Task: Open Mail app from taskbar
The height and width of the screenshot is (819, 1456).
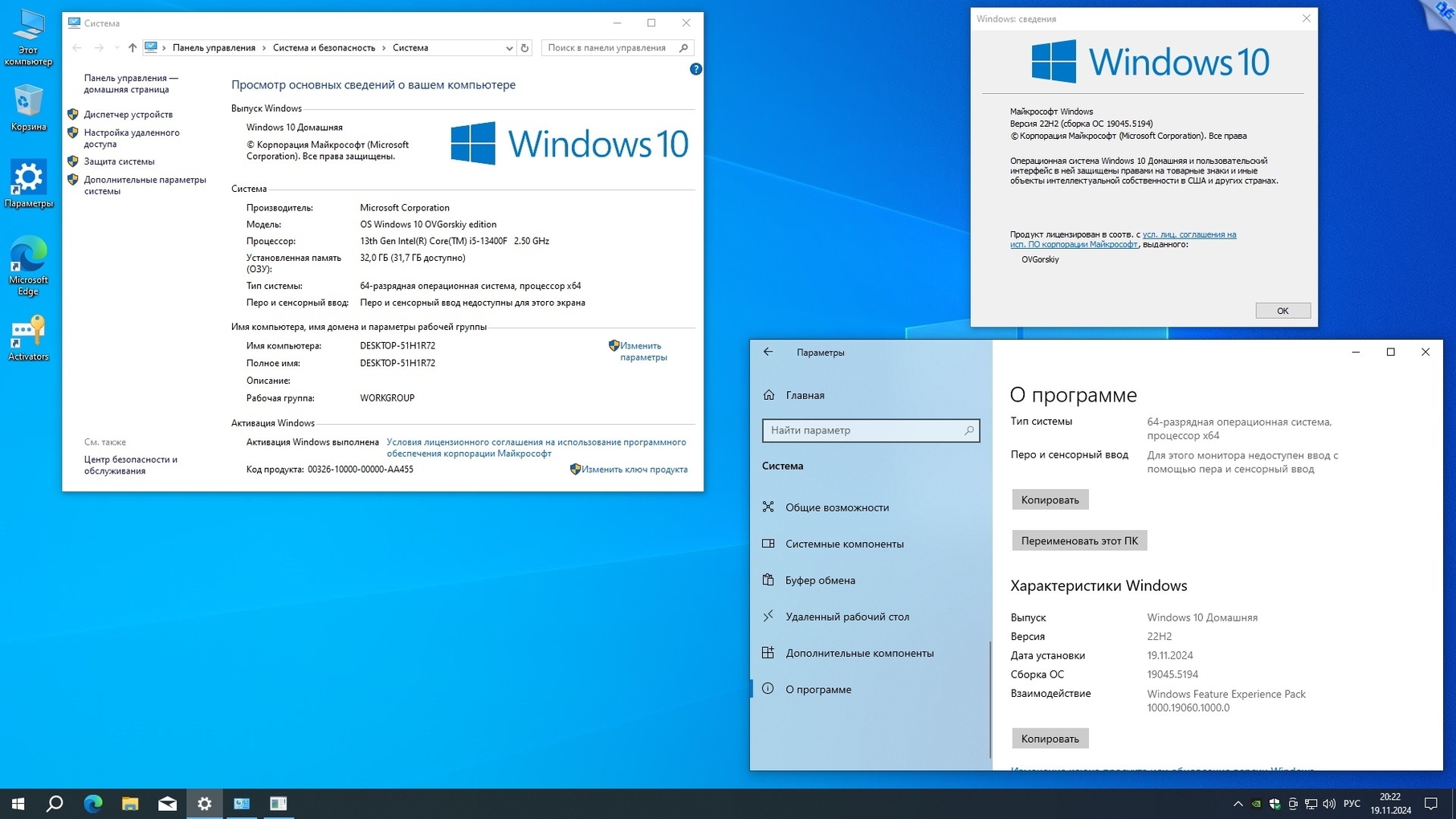Action: point(167,804)
